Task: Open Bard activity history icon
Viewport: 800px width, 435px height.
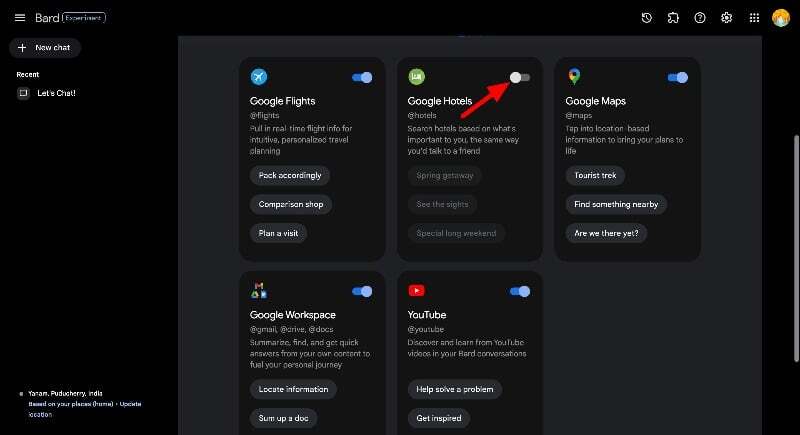Action: click(x=646, y=18)
